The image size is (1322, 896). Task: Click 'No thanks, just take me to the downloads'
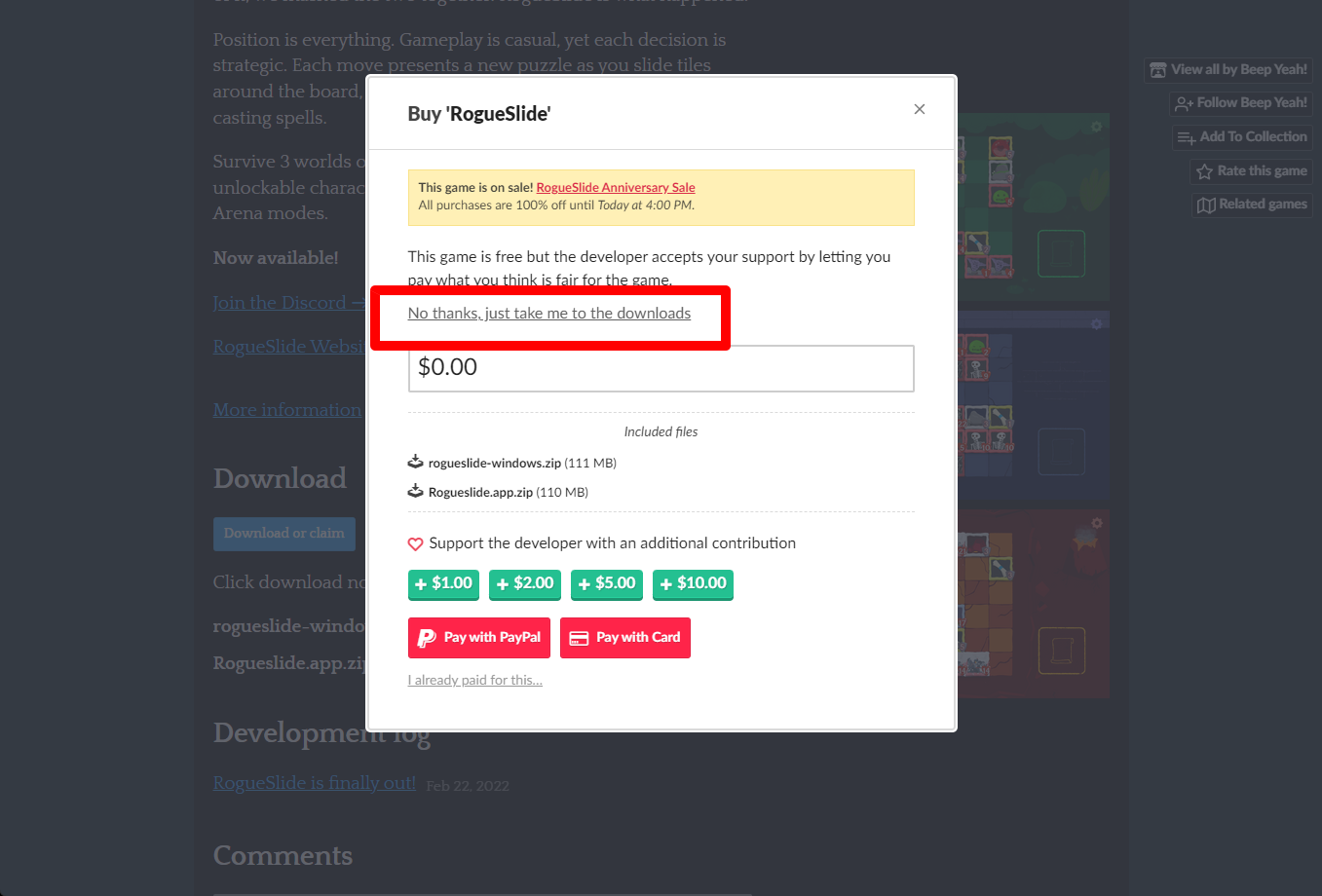[x=549, y=313]
